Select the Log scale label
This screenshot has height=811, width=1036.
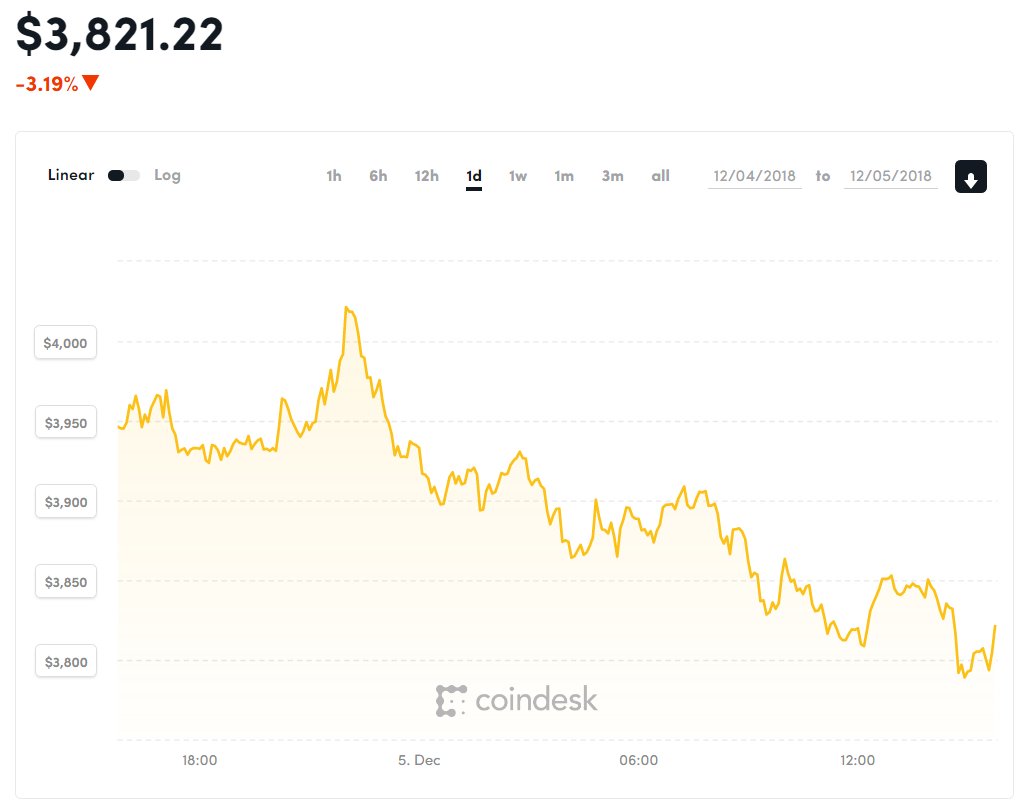[167, 175]
